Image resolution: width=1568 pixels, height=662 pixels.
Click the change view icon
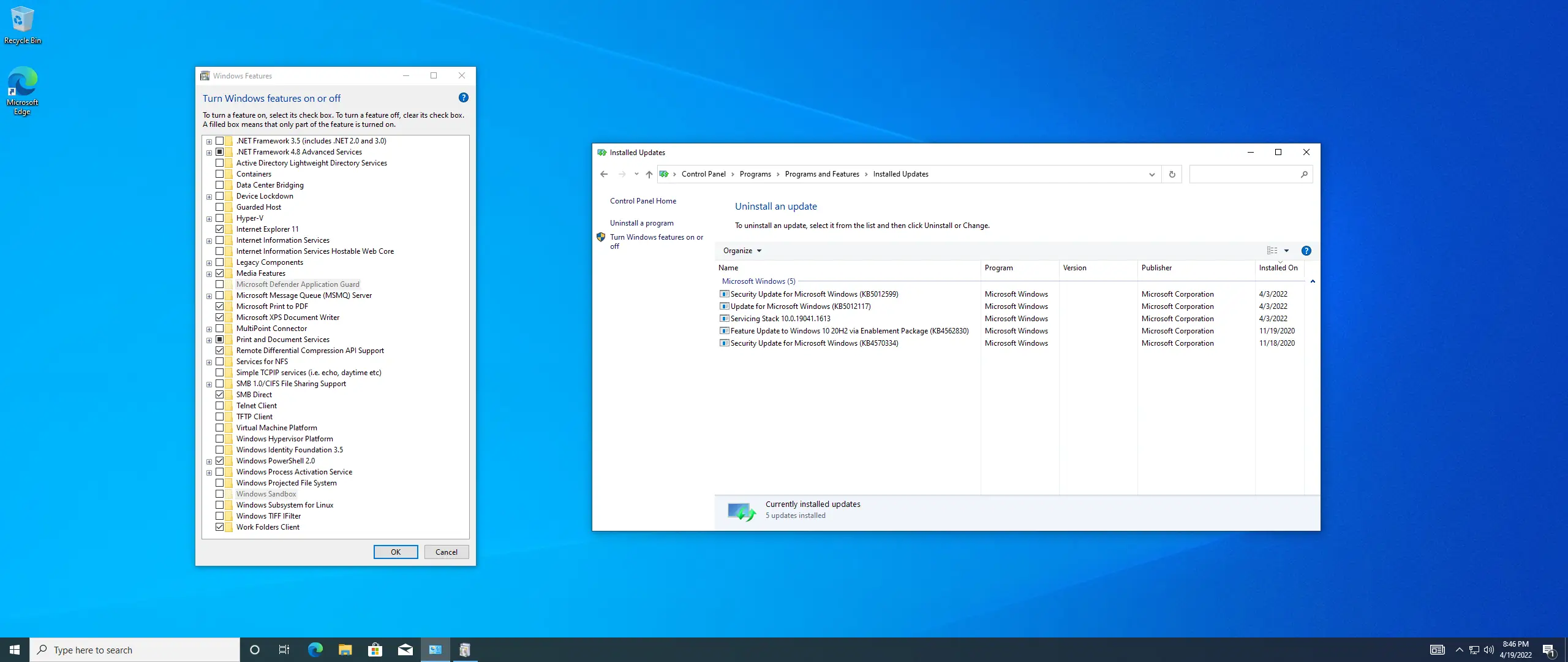[x=1272, y=251]
